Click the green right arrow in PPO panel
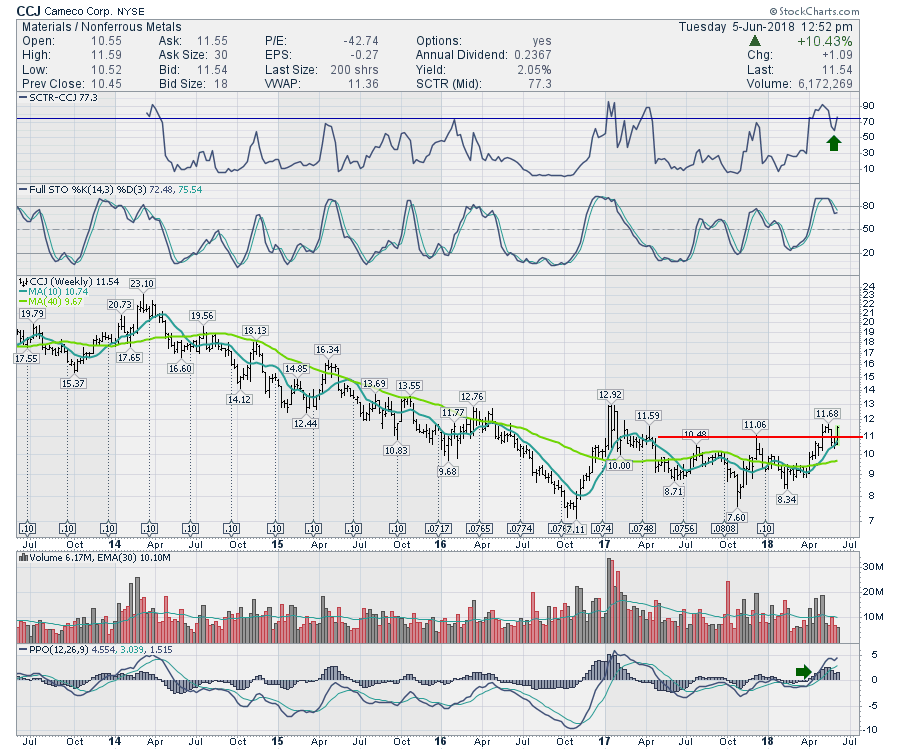The width and height of the screenshot is (900, 750). tap(804, 671)
